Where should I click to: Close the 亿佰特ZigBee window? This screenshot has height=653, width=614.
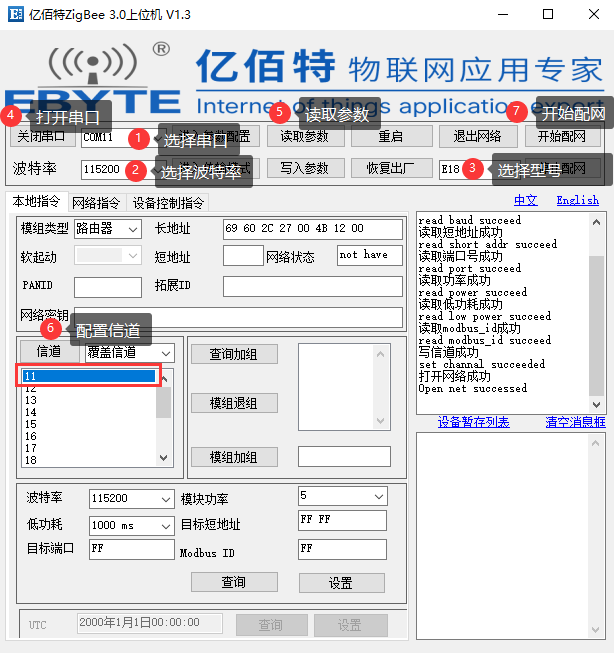point(594,15)
